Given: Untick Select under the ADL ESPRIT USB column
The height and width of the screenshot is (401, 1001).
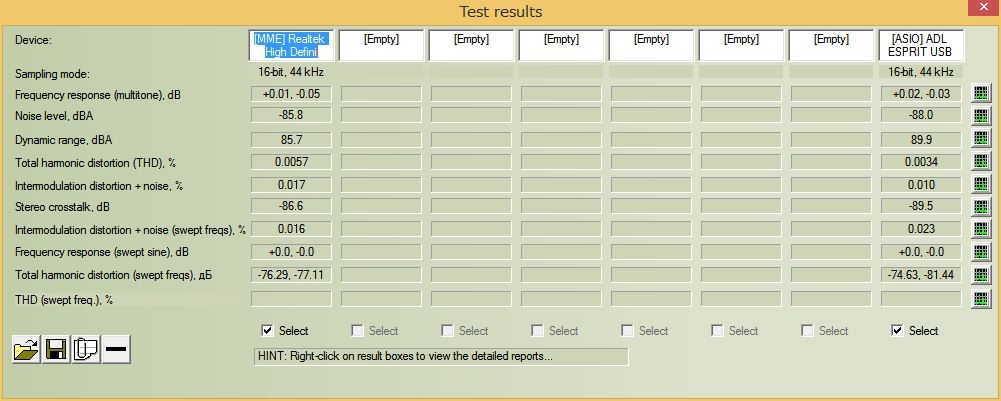Looking at the screenshot, I should coord(897,330).
